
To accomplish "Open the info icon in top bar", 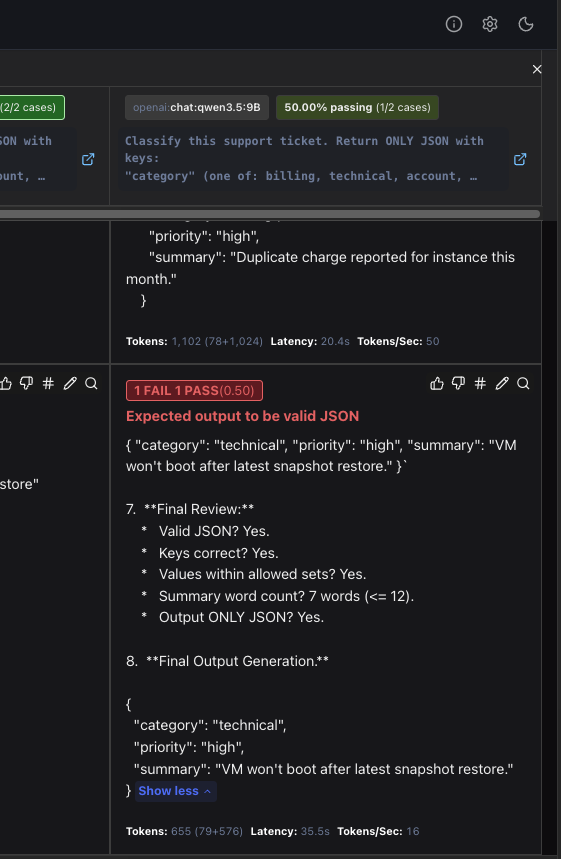I will [454, 24].
